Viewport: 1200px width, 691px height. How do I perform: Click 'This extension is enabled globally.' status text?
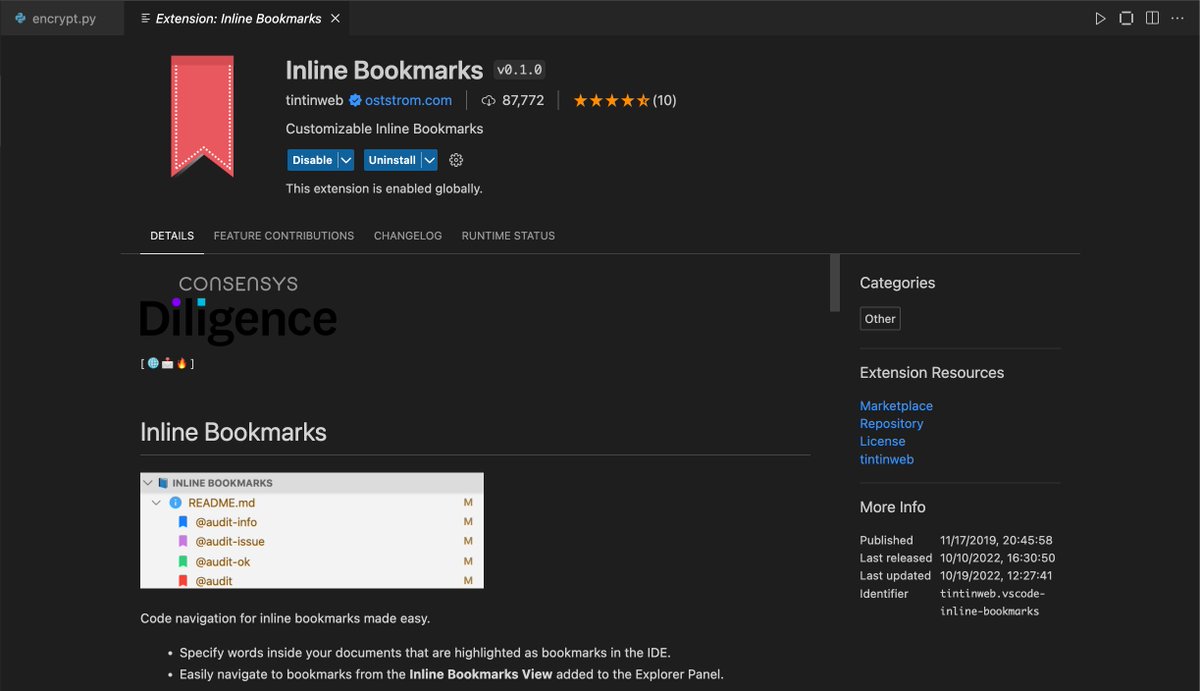click(384, 188)
